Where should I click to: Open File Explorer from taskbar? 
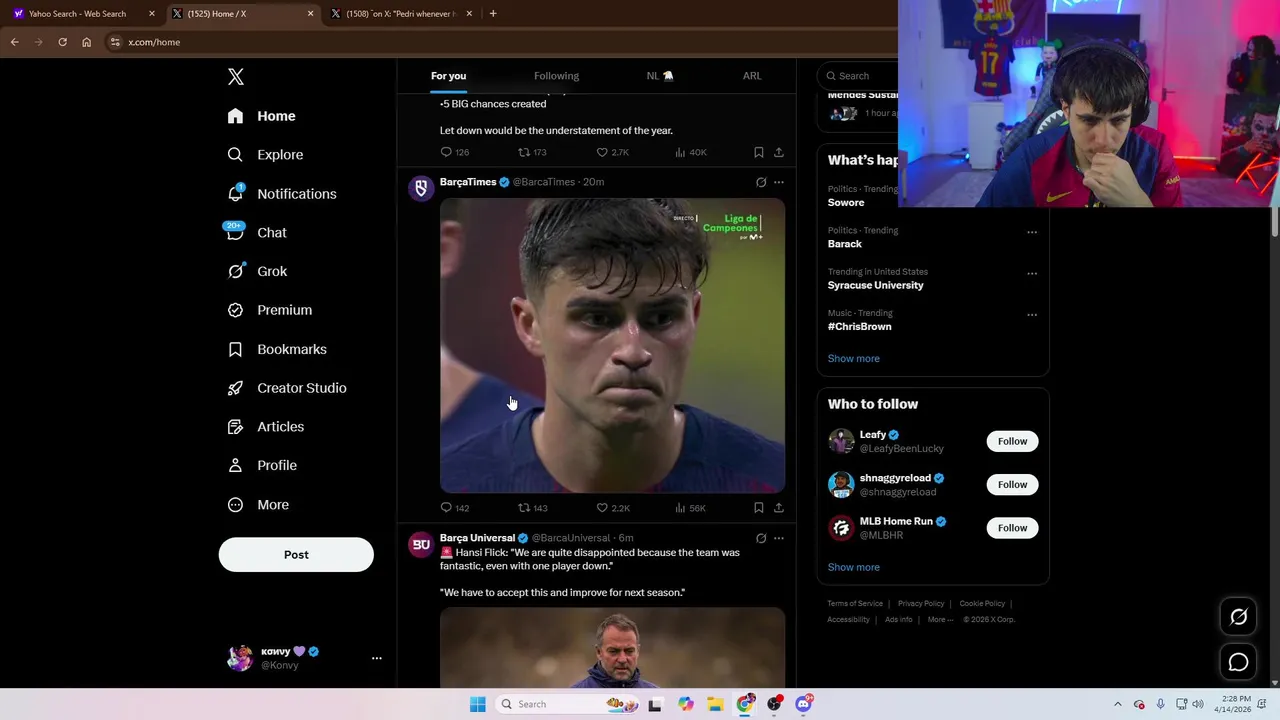(x=715, y=704)
